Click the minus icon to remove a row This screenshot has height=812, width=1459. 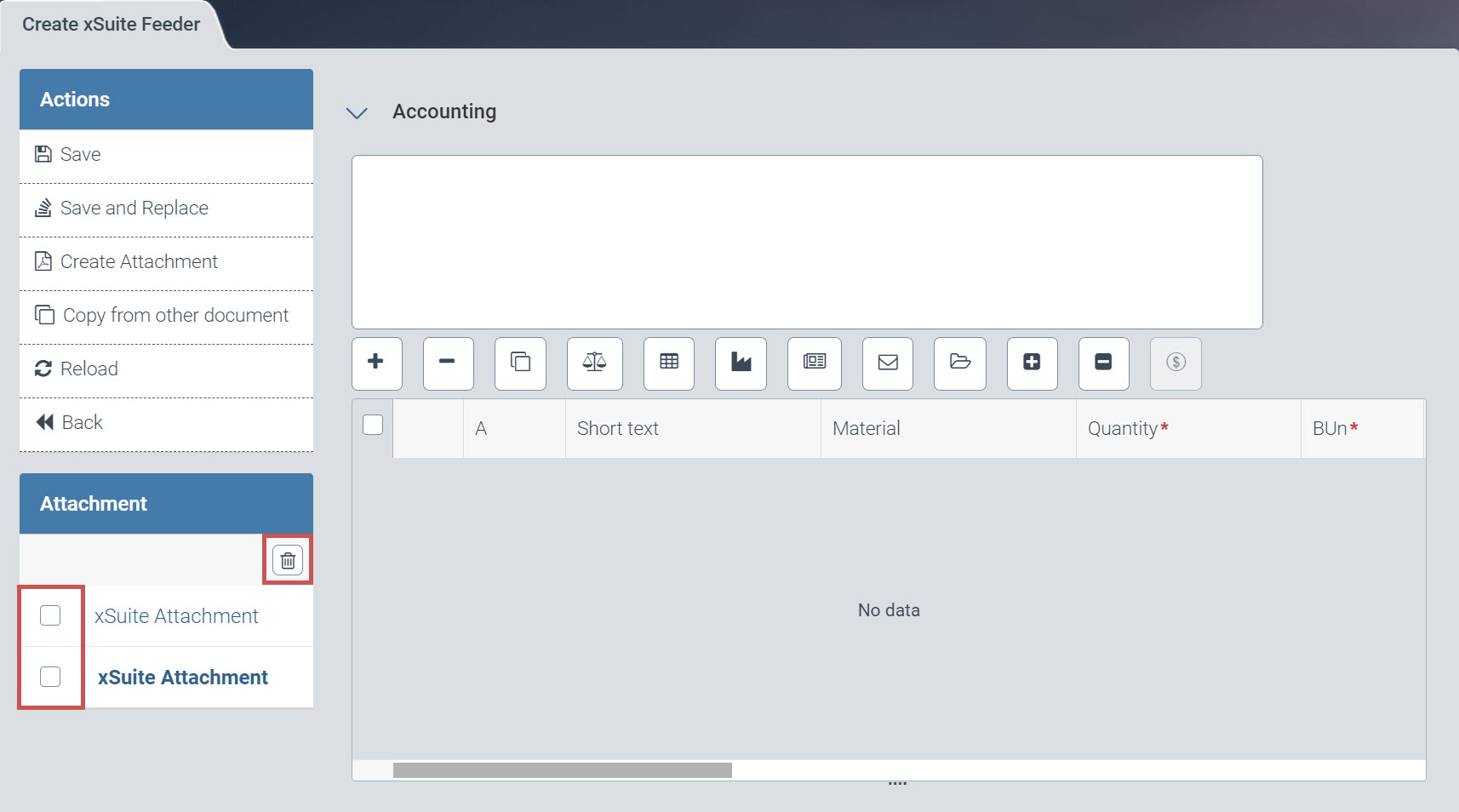[x=448, y=363]
